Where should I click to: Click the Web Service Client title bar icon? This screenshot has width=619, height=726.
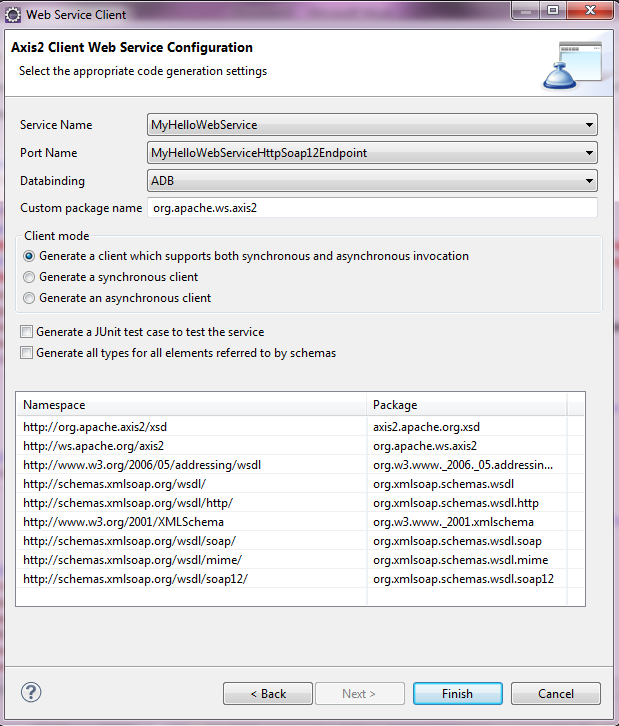click(13, 12)
